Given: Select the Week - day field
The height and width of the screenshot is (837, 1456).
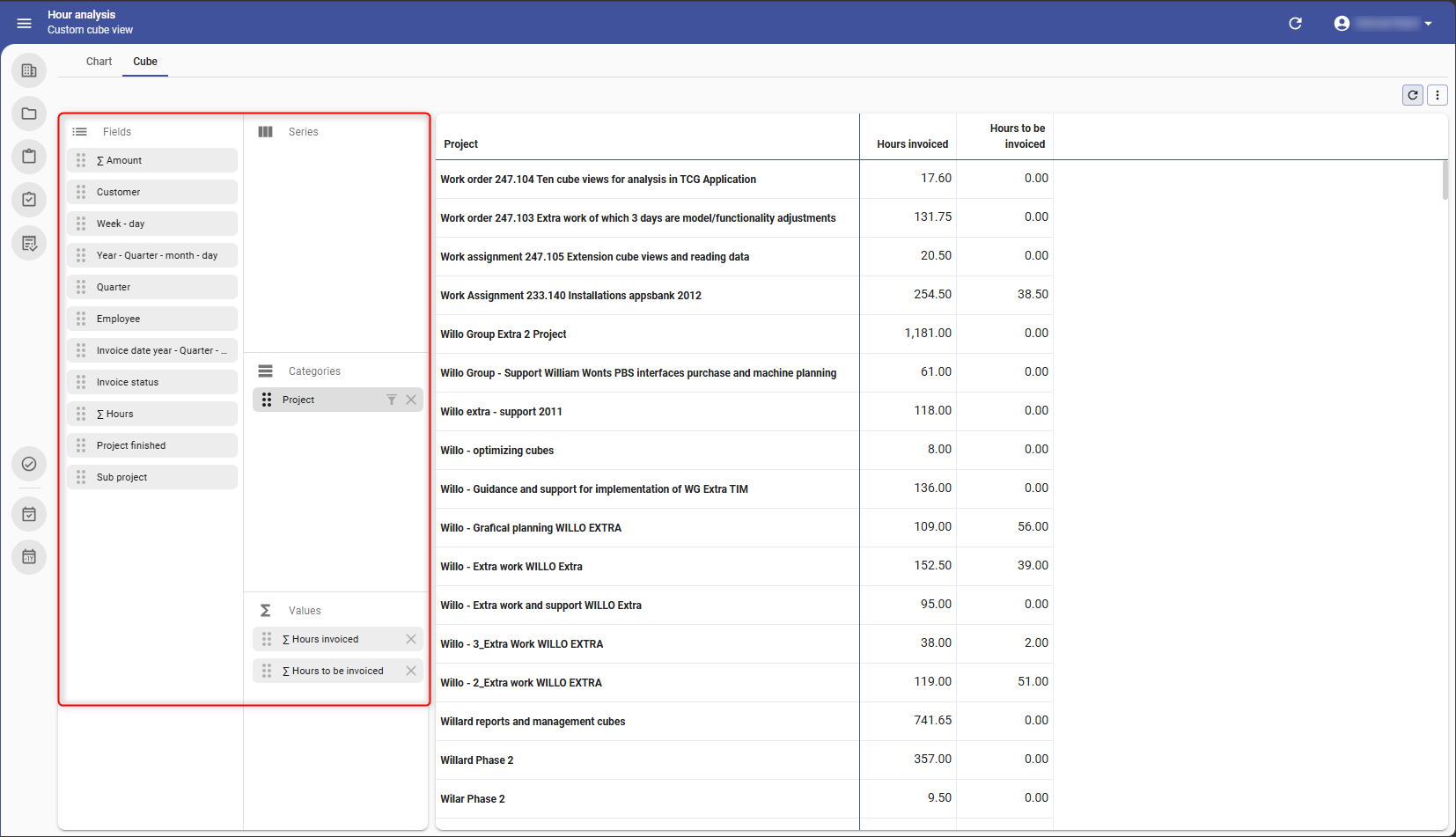Looking at the screenshot, I should coord(152,224).
